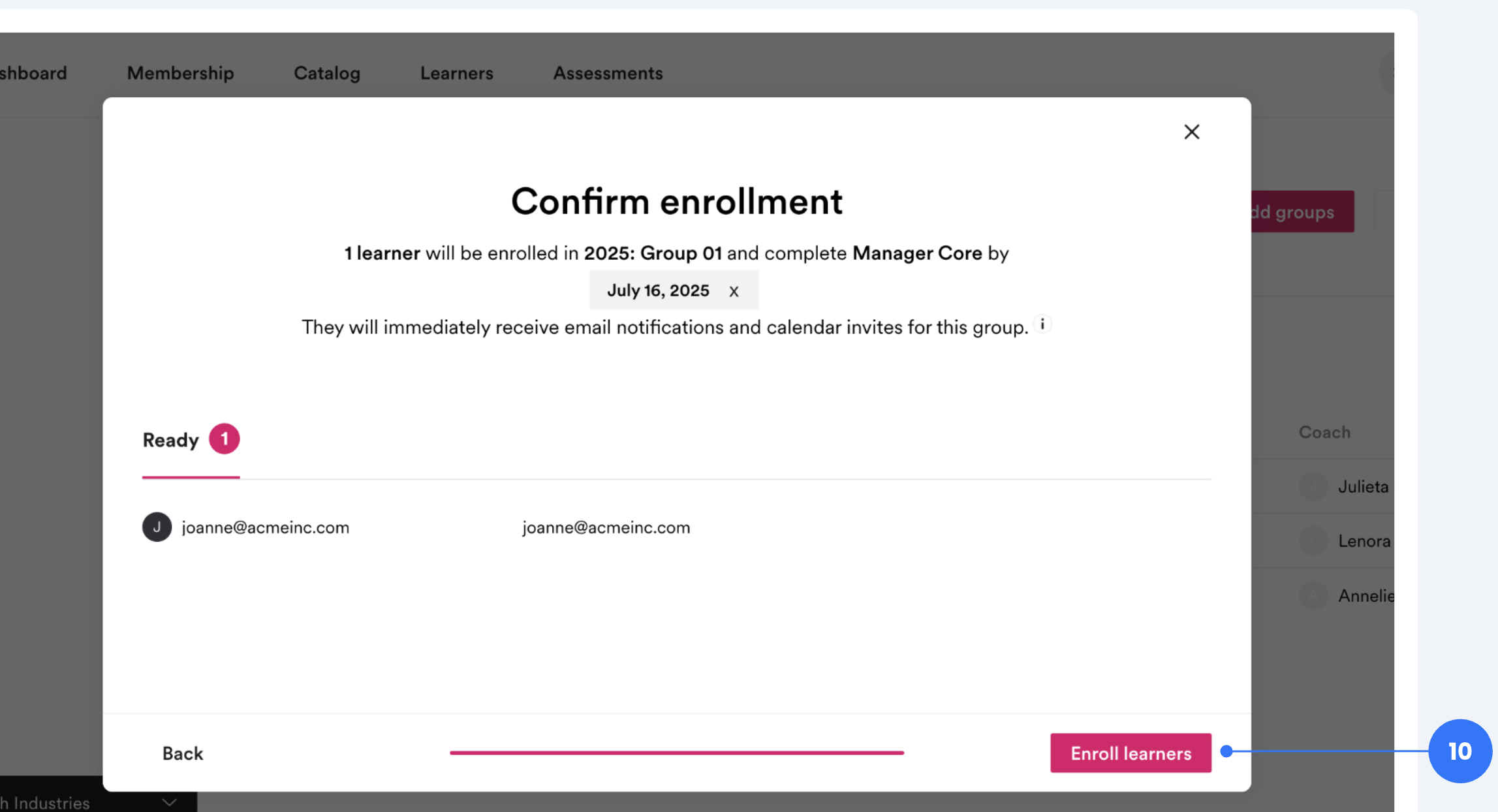Click the J avatar for joanne
The width and height of the screenshot is (1498, 812).
157,527
